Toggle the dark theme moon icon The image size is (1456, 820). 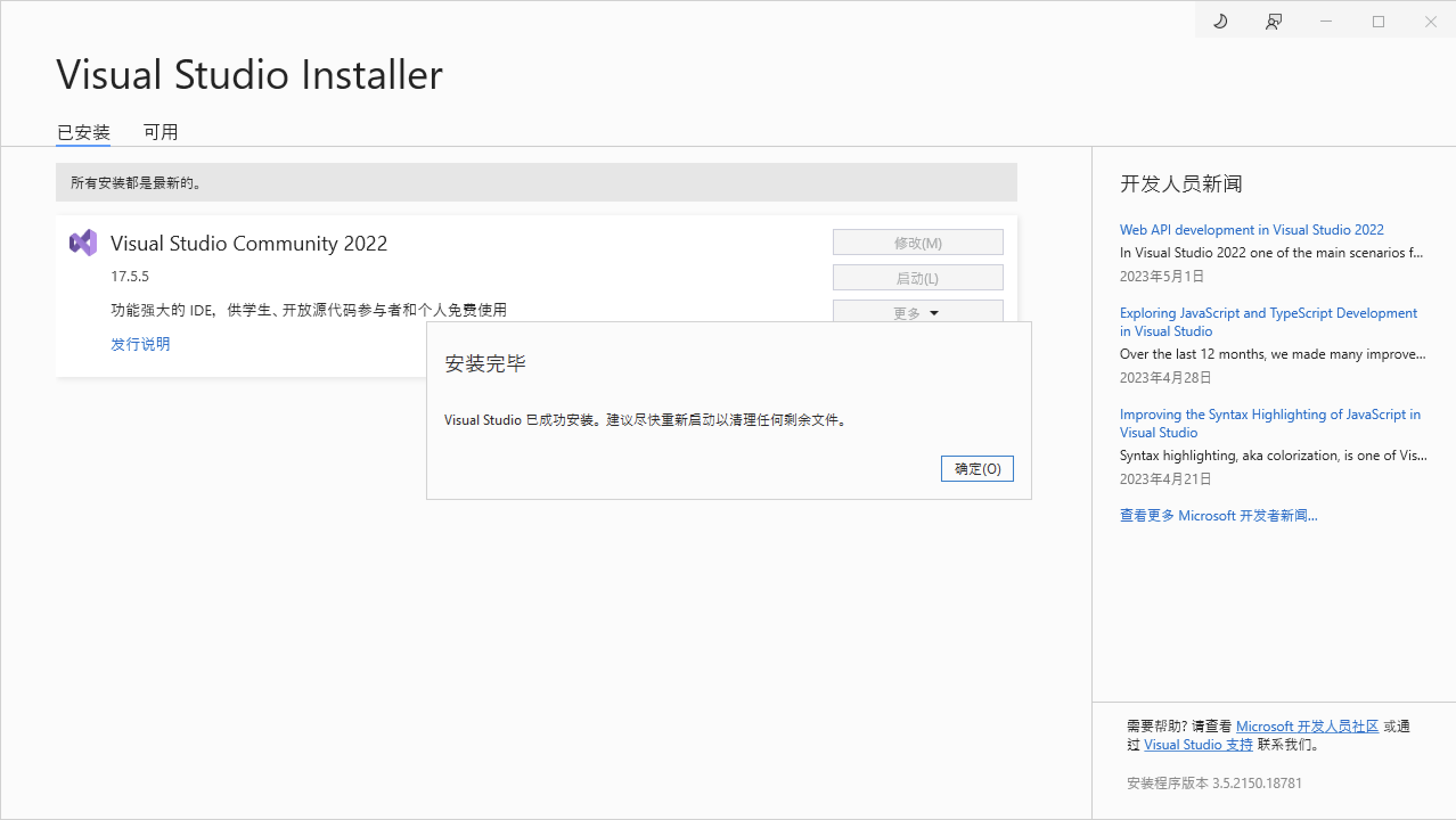pyautogui.click(x=1220, y=21)
